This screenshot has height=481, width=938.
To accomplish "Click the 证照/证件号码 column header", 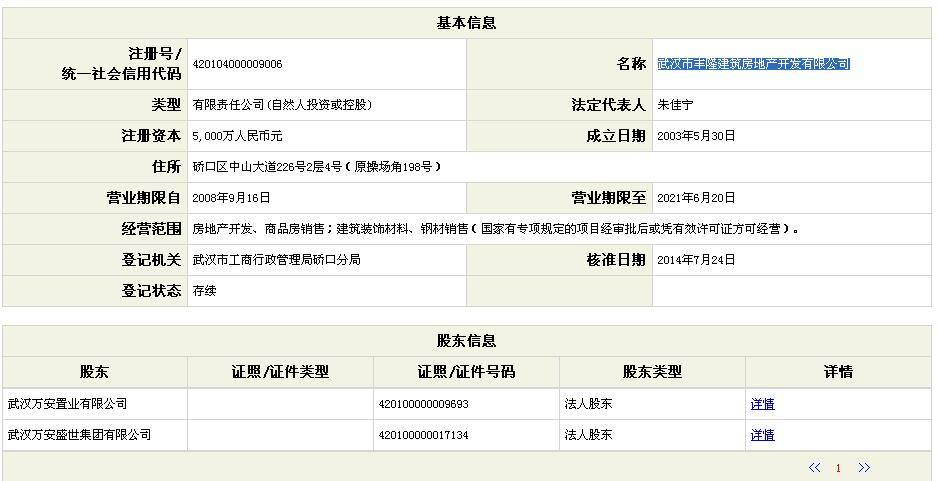I will (x=466, y=372).
